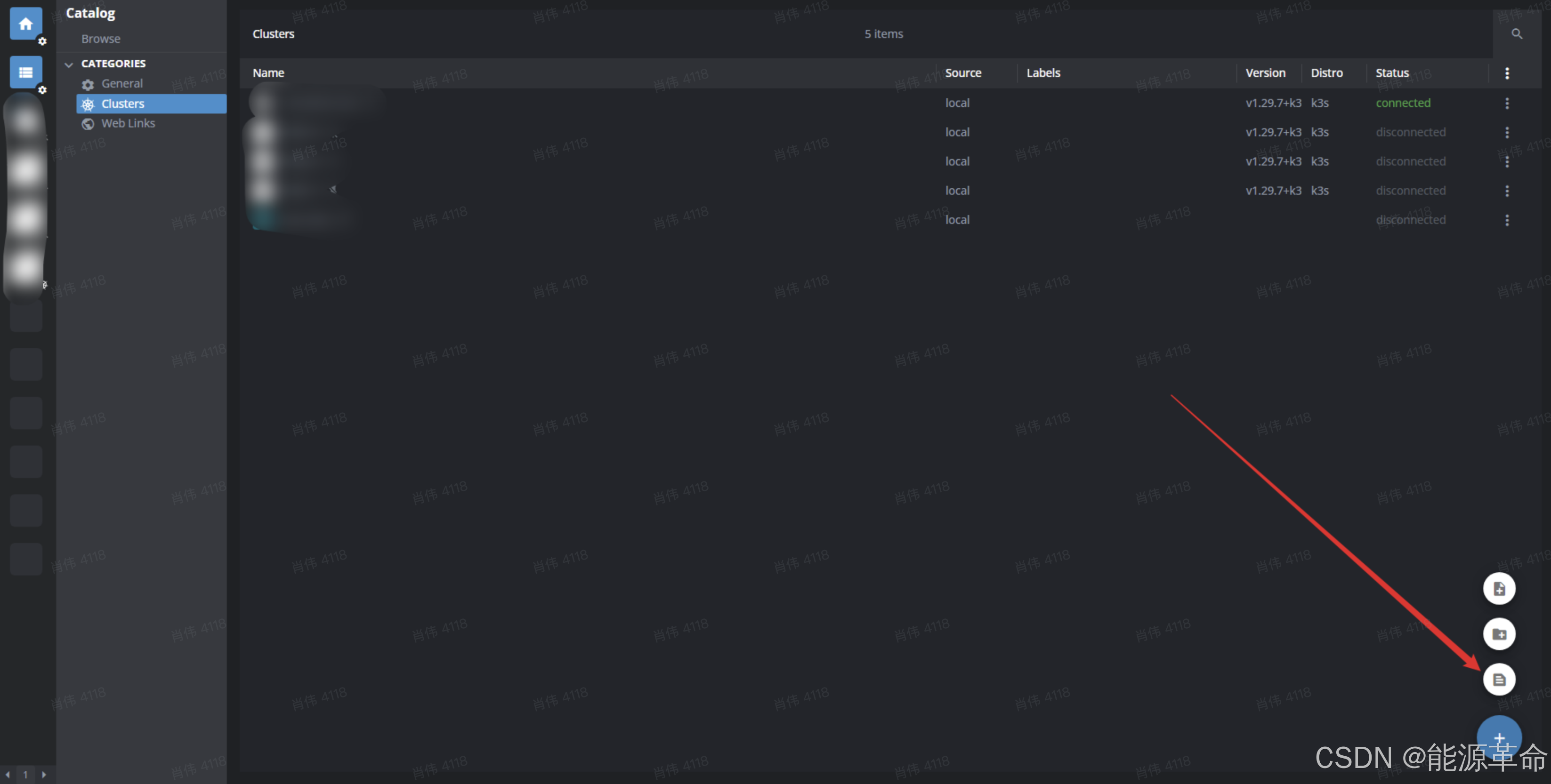This screenshot has height=784, width=1551.
Task: Select the catalog list view icon
Action: click(x=25, y=72)
